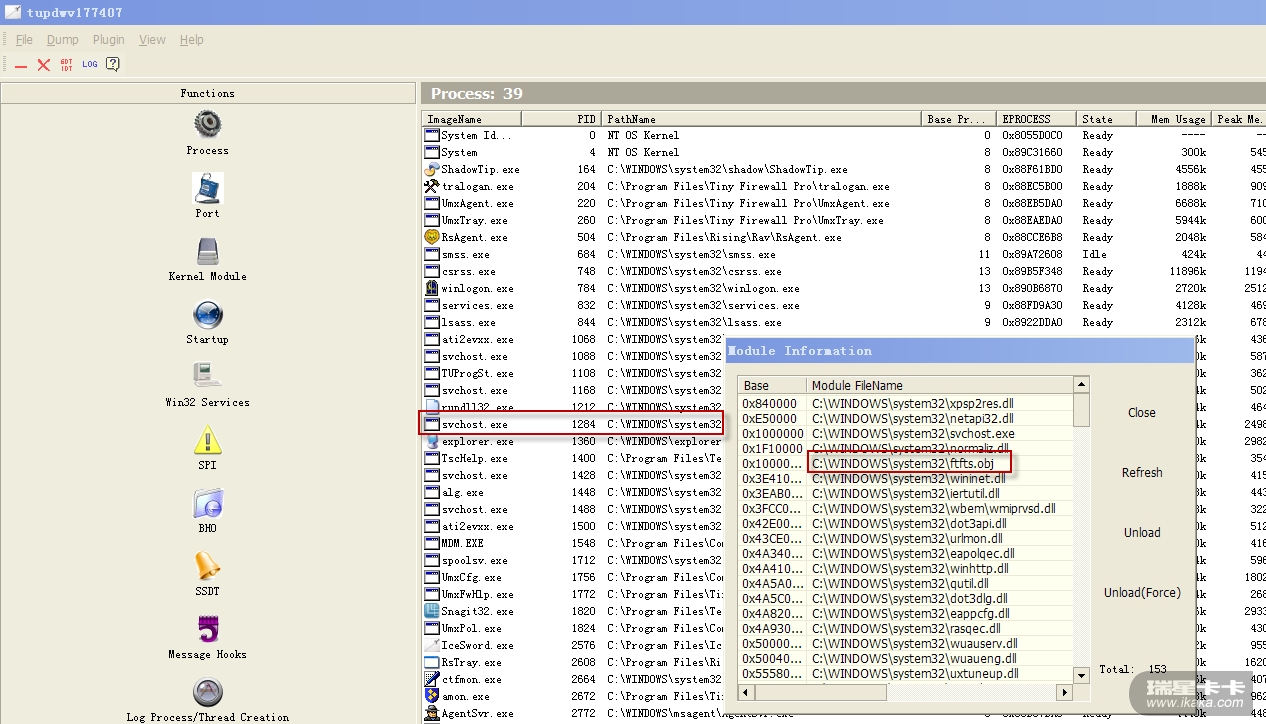Open the Port function in sidebar

[207, 188]
